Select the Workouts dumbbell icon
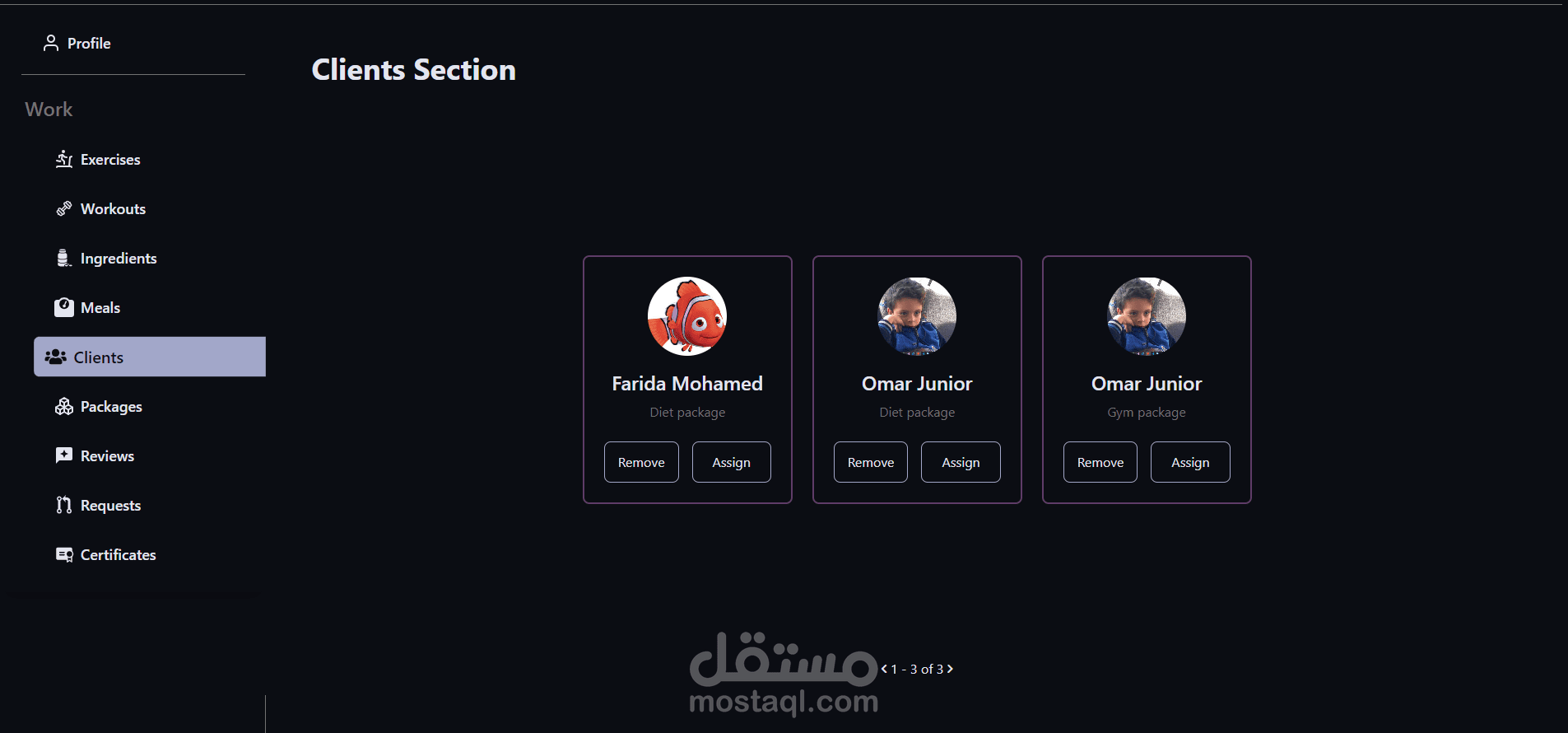Viewport: 1568px width, 733px height. pos(64,208)
